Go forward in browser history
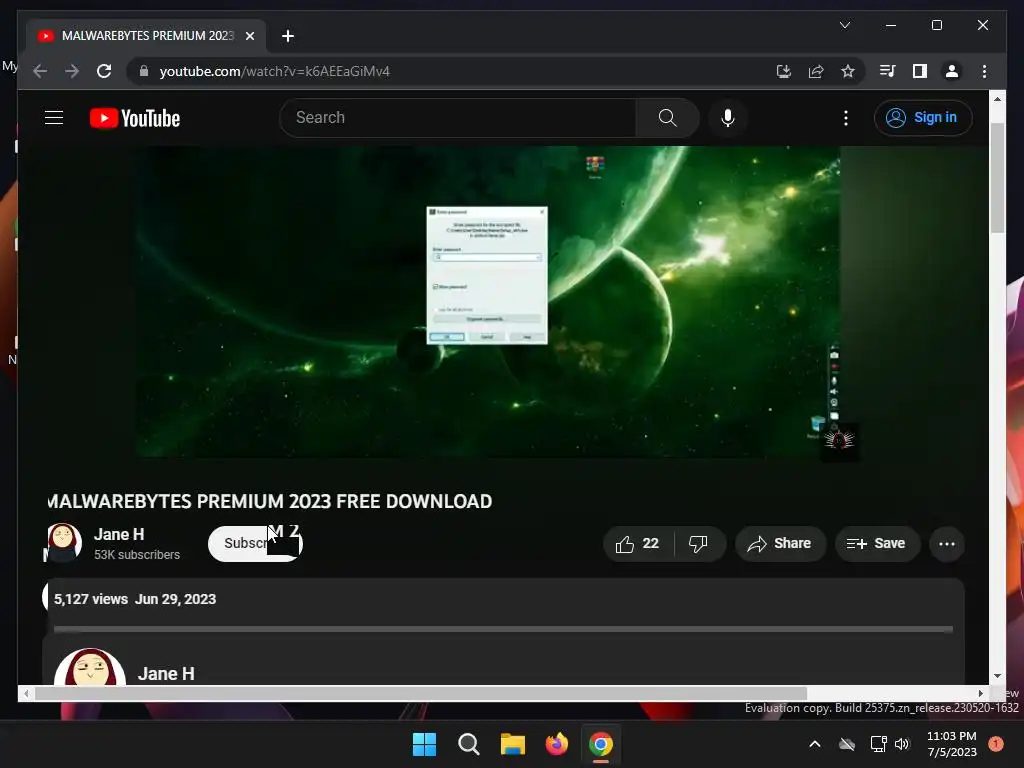Viewport: 1024px width, 768px height. tap(72, 71)
